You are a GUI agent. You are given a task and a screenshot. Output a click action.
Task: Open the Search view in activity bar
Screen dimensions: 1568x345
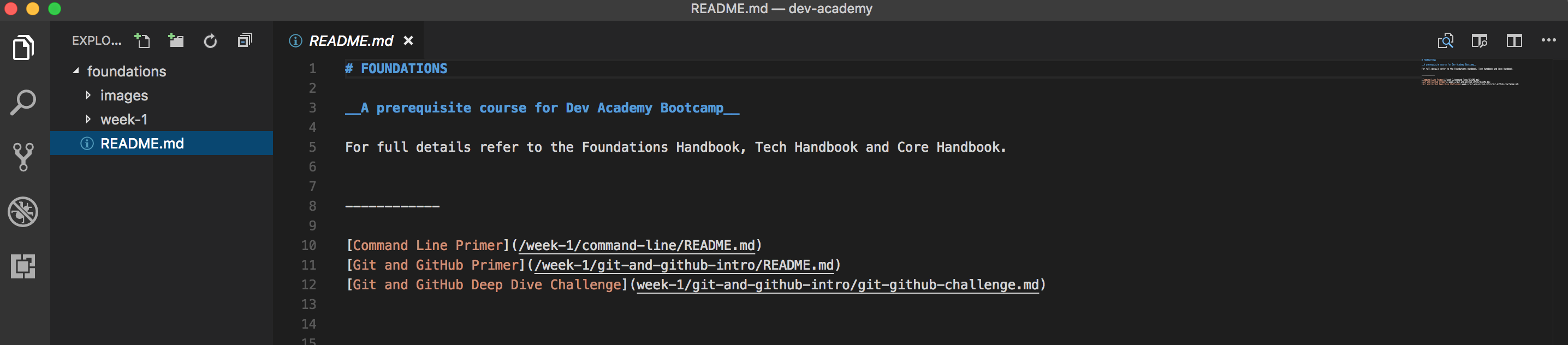23,102
